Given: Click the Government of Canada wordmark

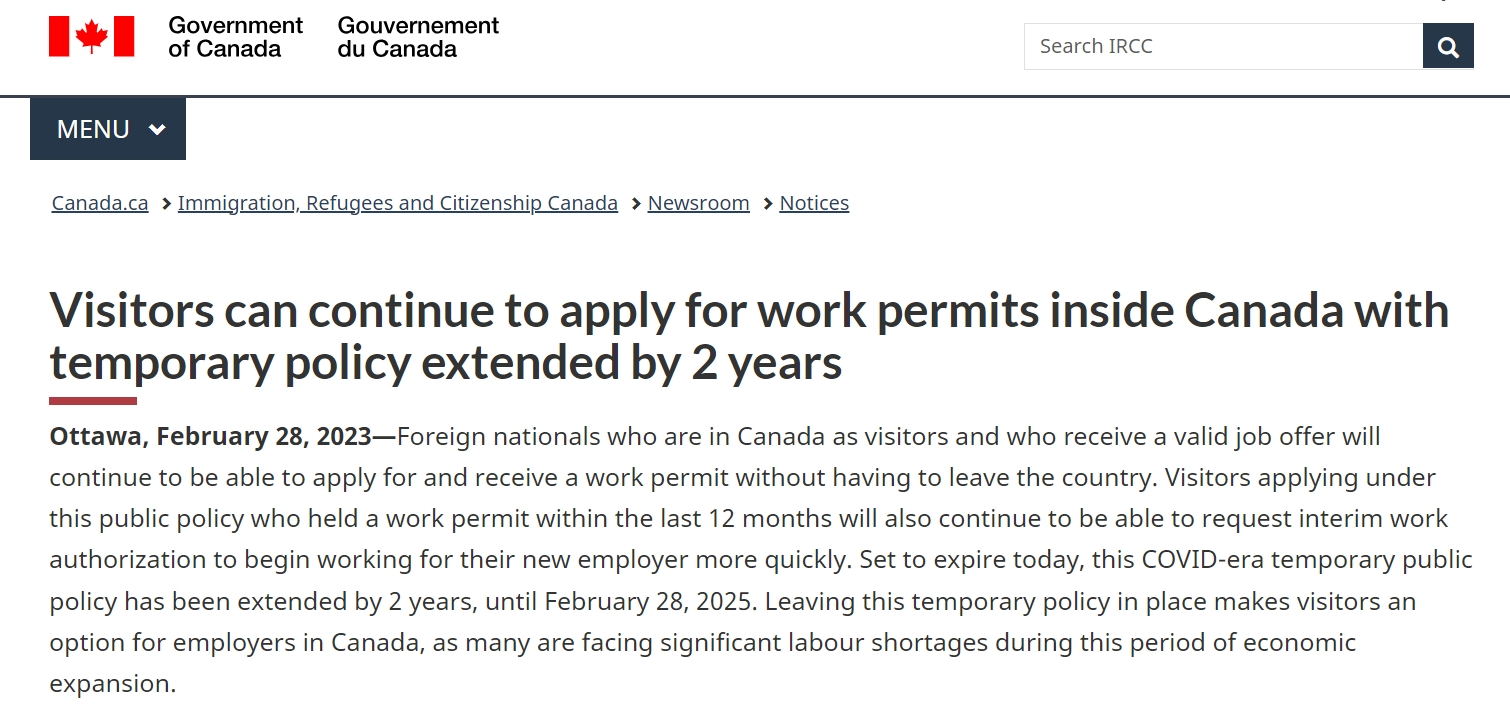Looking at the screenshot, I should (x=235, y=37).
